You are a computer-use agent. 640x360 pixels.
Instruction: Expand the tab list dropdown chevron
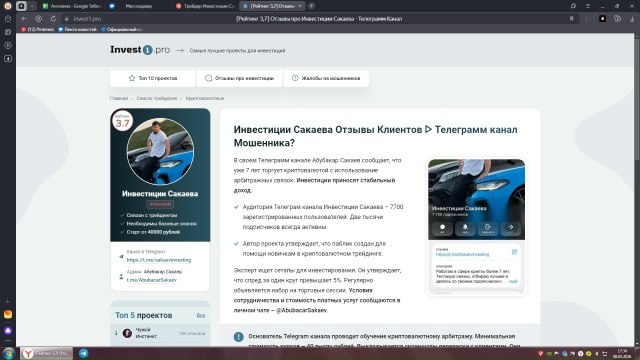click(32, 6)
